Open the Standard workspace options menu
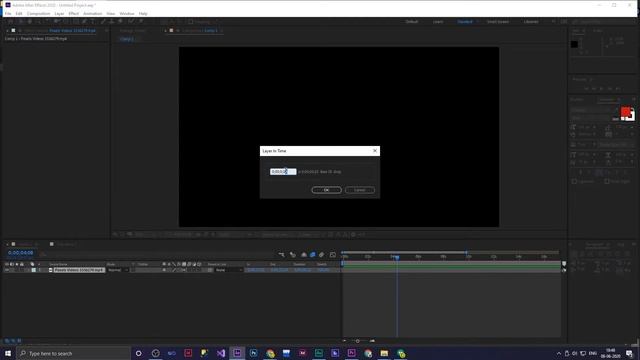 [x=477, y=22]
